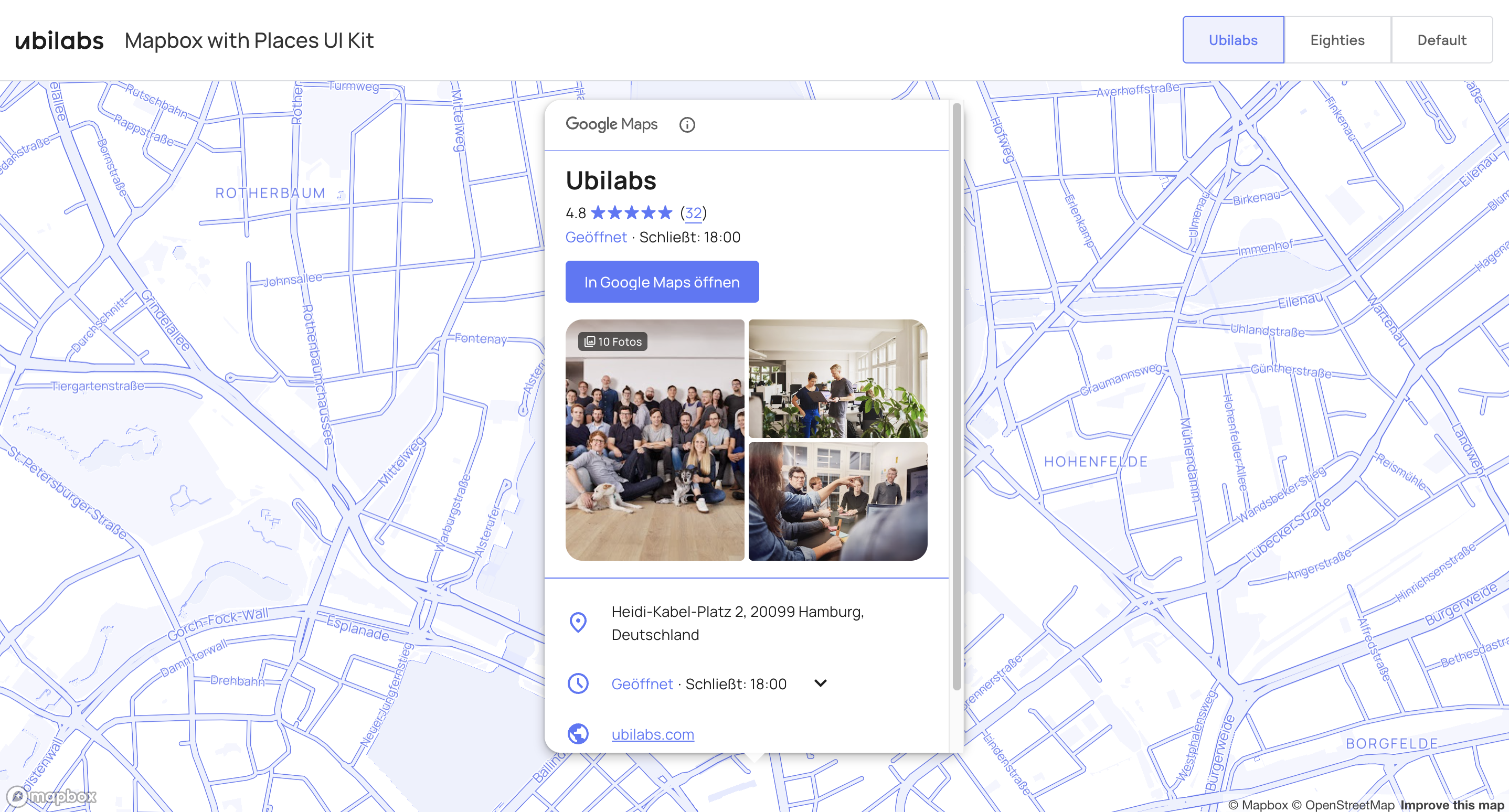Click the HOHENFELDE district label on map
This screenshot has height=812, width=1509.
point(1096,462)
